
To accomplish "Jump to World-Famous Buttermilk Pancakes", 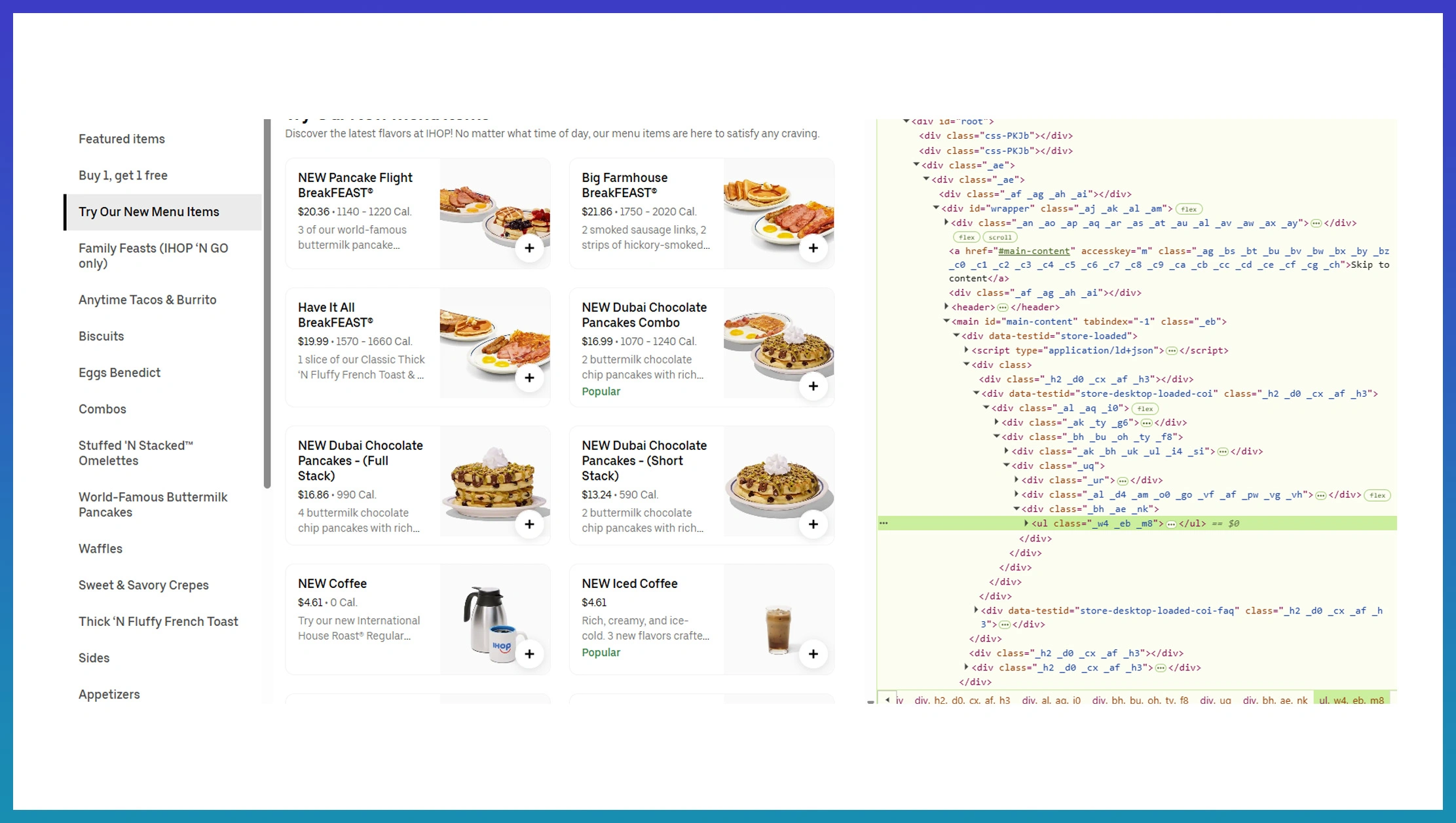I will [x=153, y=505].
